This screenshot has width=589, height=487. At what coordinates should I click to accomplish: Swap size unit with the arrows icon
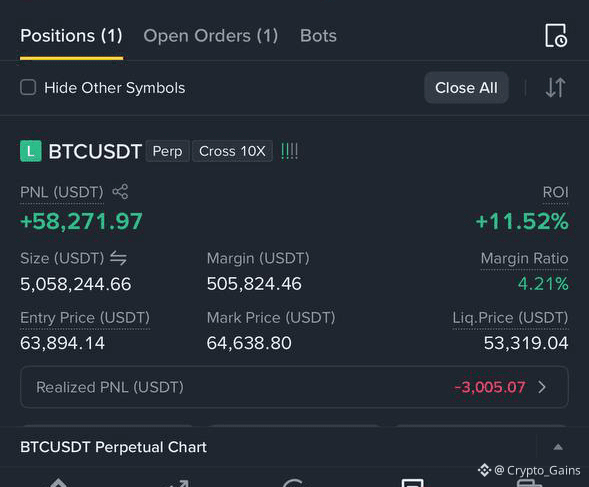tap(118, 258)
